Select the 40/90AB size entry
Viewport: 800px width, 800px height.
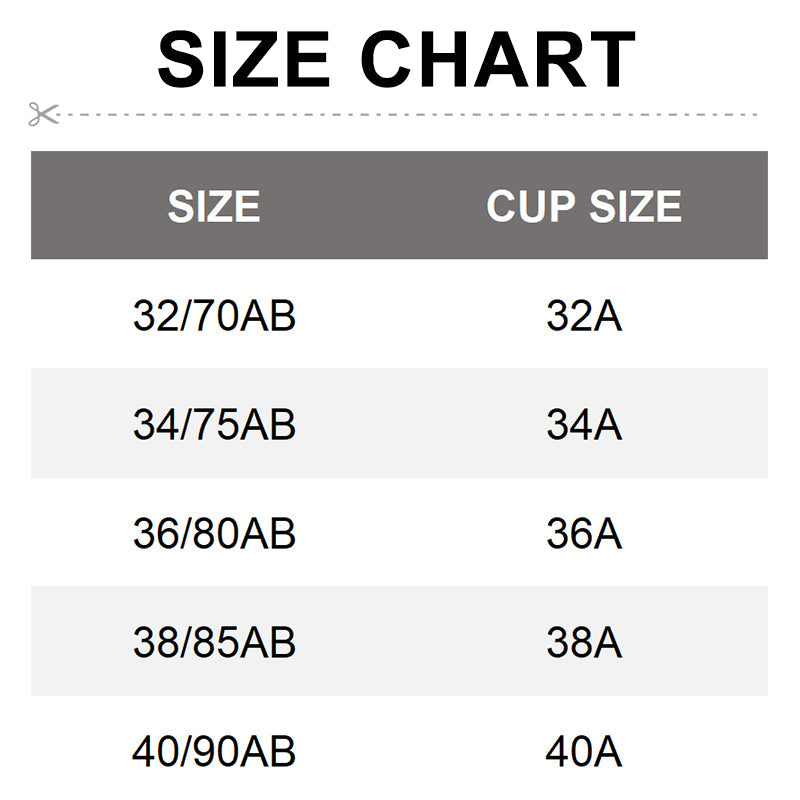click(x=214, y=750)
